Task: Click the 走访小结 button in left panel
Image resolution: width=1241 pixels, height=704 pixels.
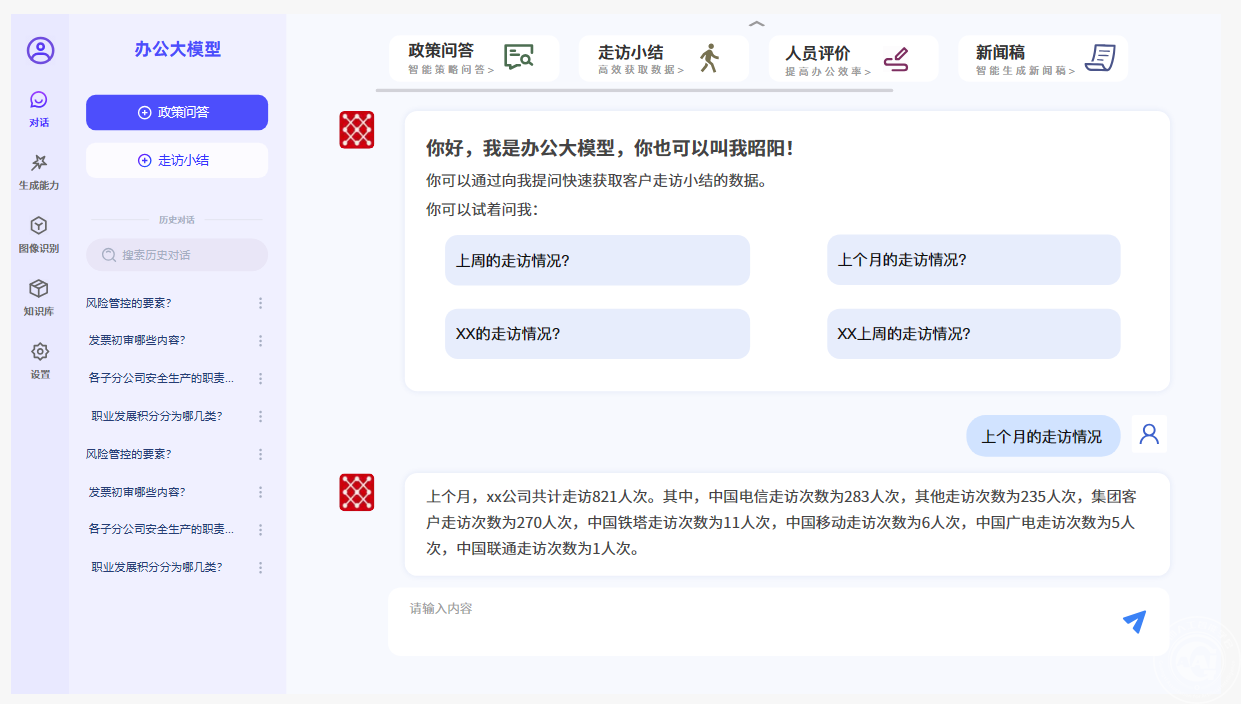Action: click(177, 160)
